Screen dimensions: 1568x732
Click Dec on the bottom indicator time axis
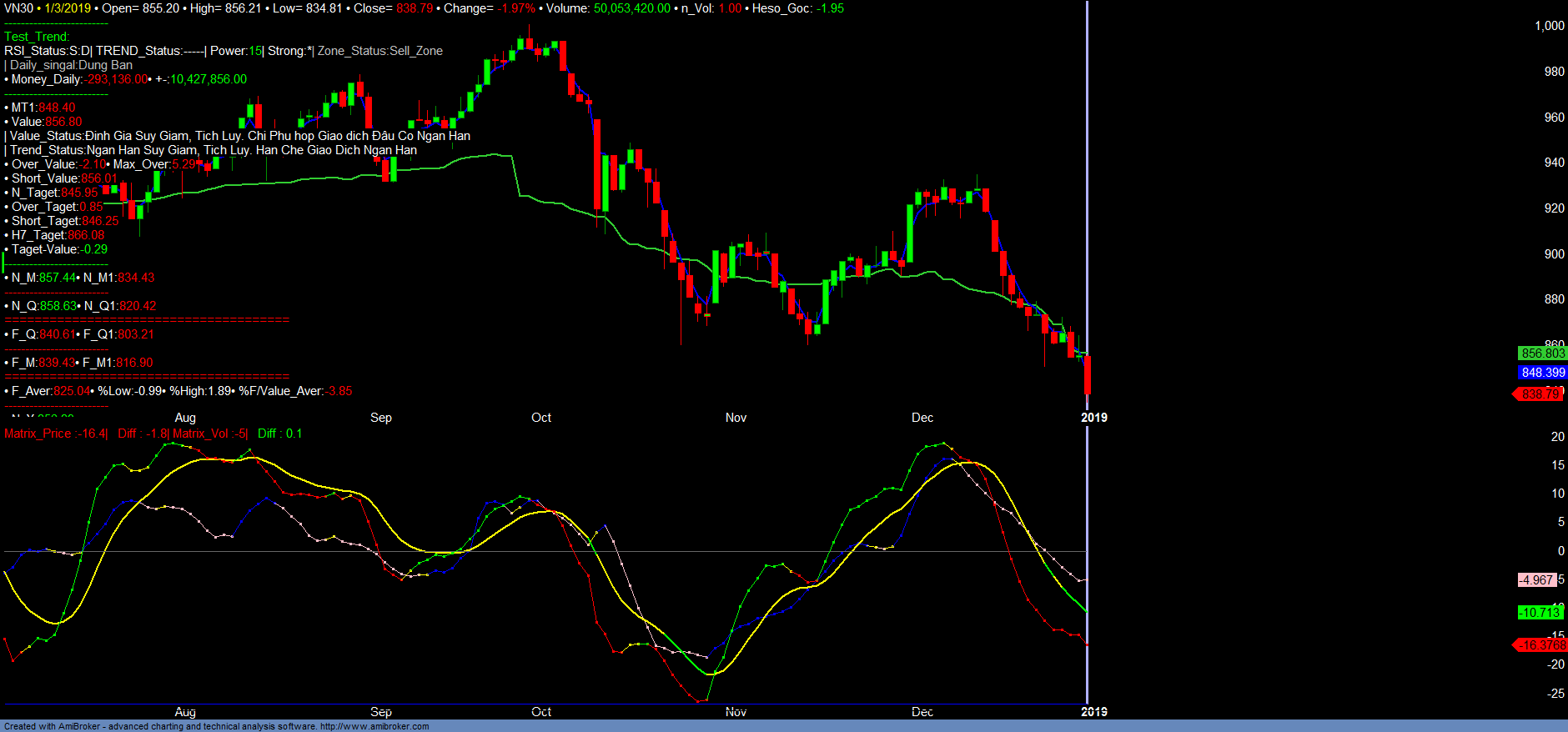coord(922,712)
